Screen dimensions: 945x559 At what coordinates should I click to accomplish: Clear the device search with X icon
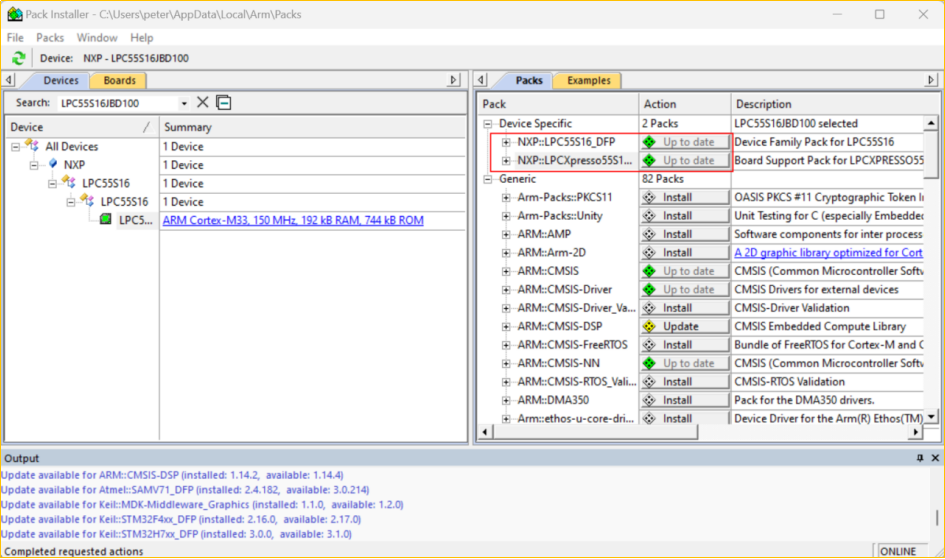tap(203, 103)
